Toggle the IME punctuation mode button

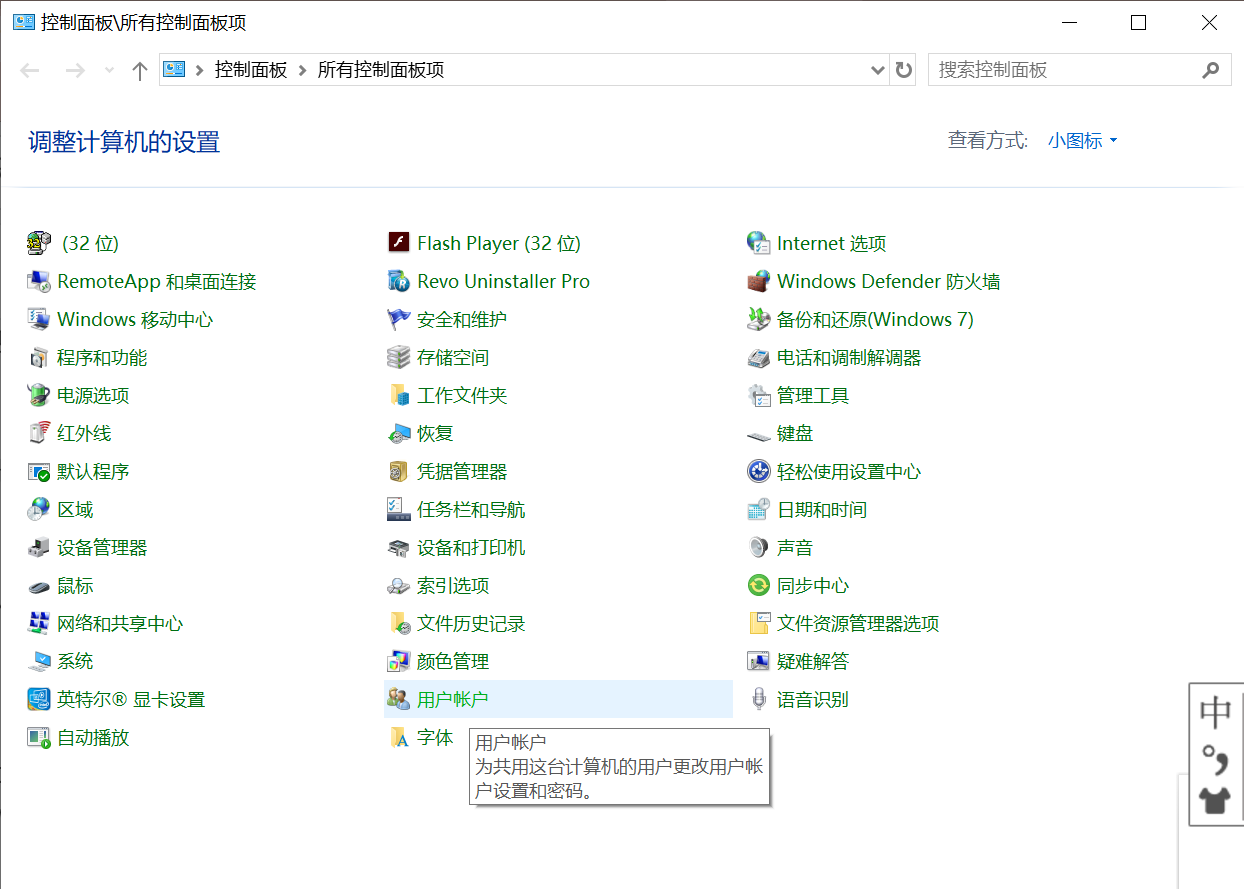1216,760
